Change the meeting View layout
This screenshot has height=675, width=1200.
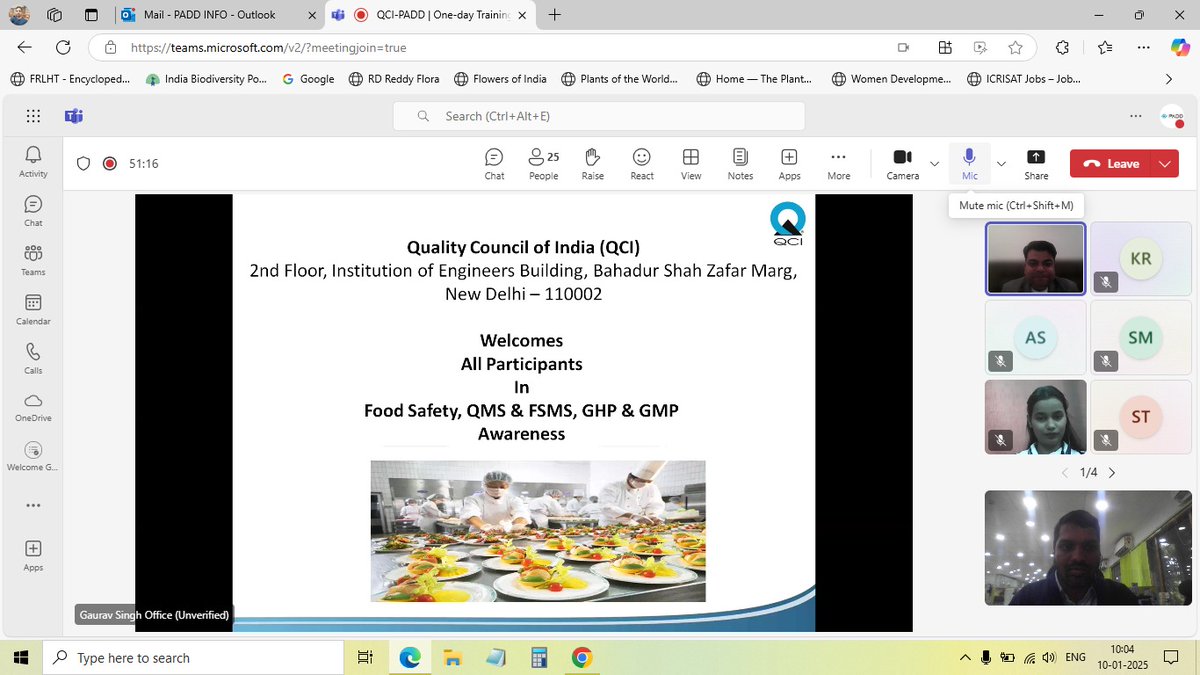coord(690,163)
